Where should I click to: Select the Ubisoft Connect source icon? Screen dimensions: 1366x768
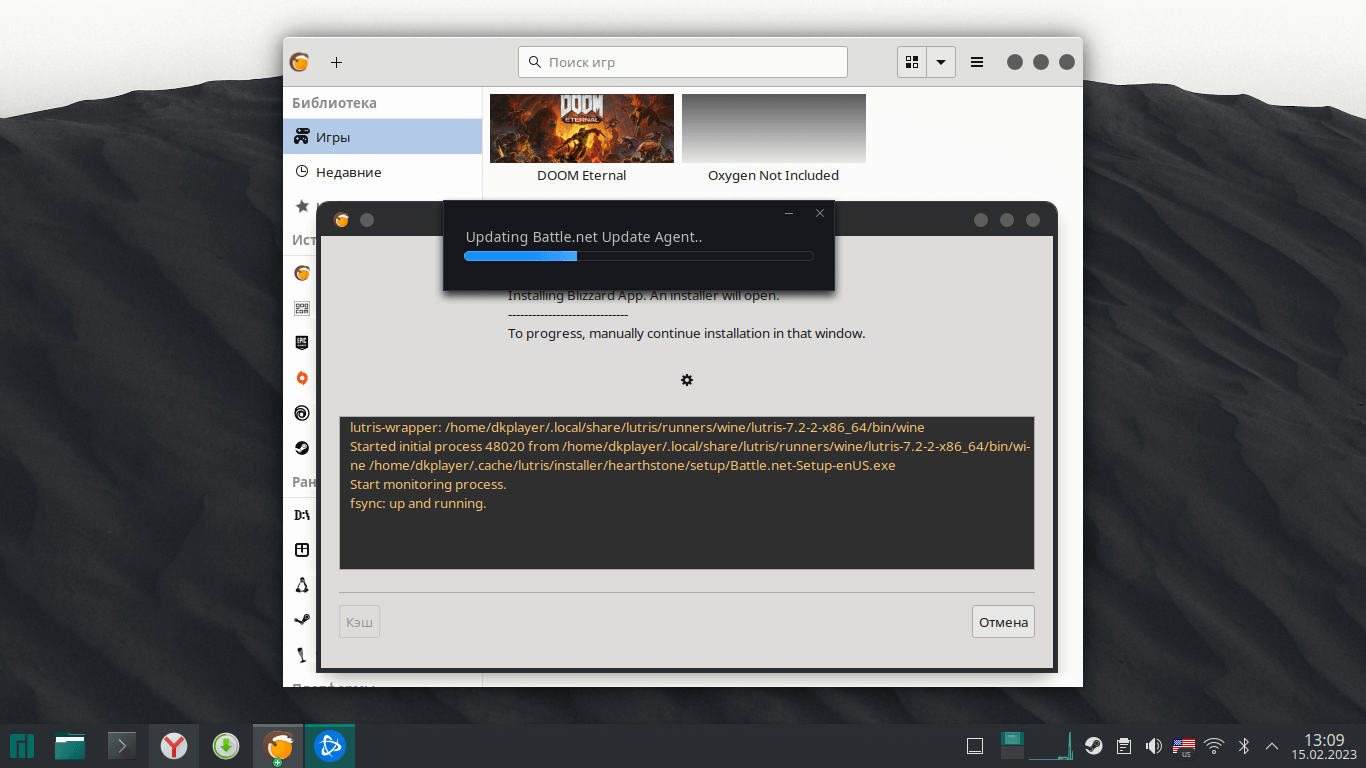pyautogui.click(x=301, y=413)
